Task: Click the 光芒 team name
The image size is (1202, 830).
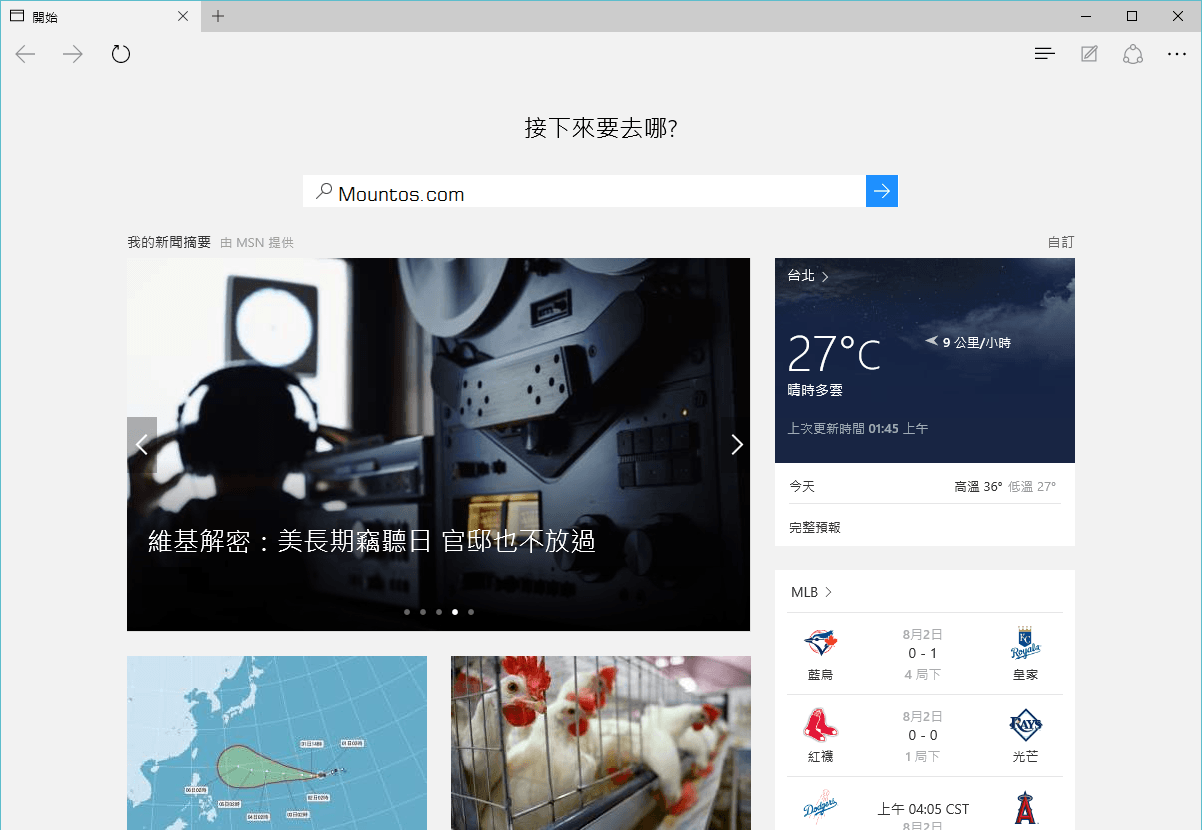Action: tap(1026, 757)
